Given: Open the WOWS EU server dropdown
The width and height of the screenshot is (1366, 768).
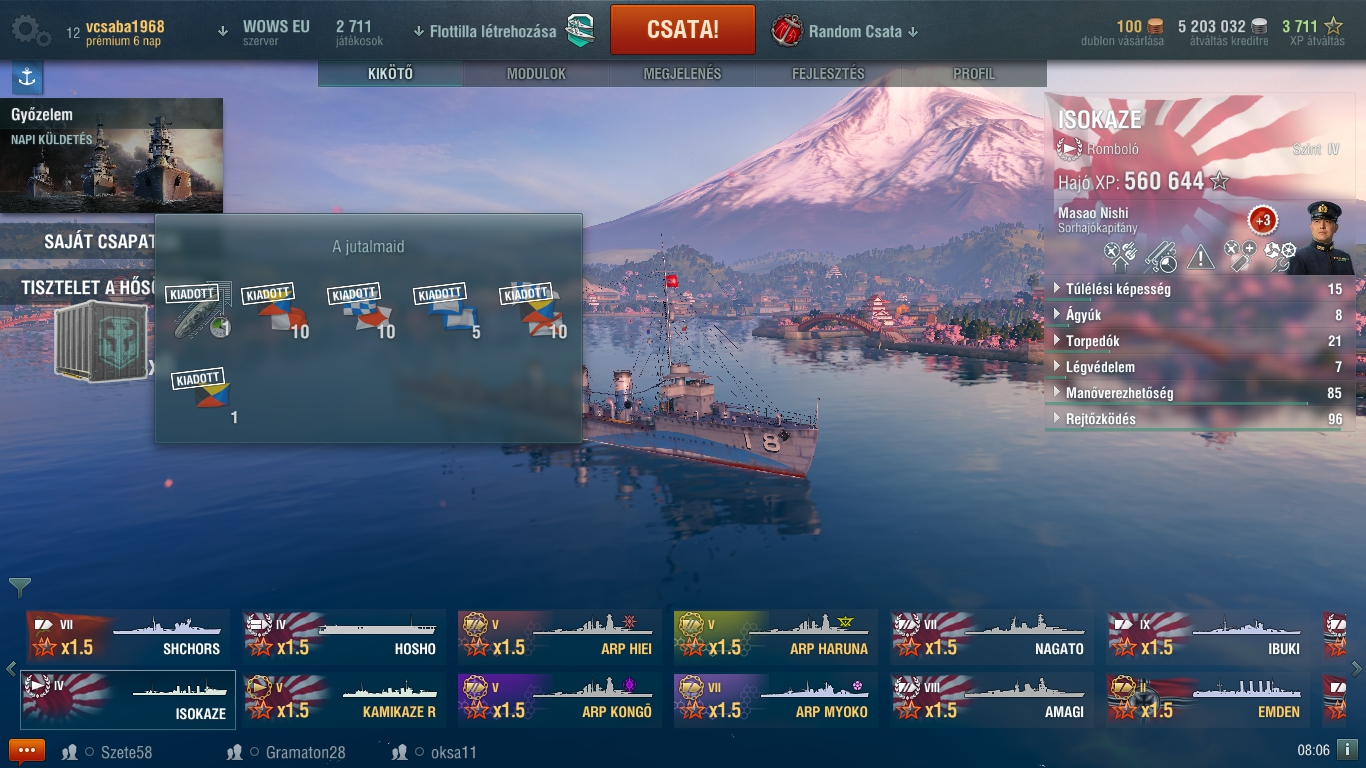Looking at the screenshot, I should pyautogui.click(x=264, y=31).
